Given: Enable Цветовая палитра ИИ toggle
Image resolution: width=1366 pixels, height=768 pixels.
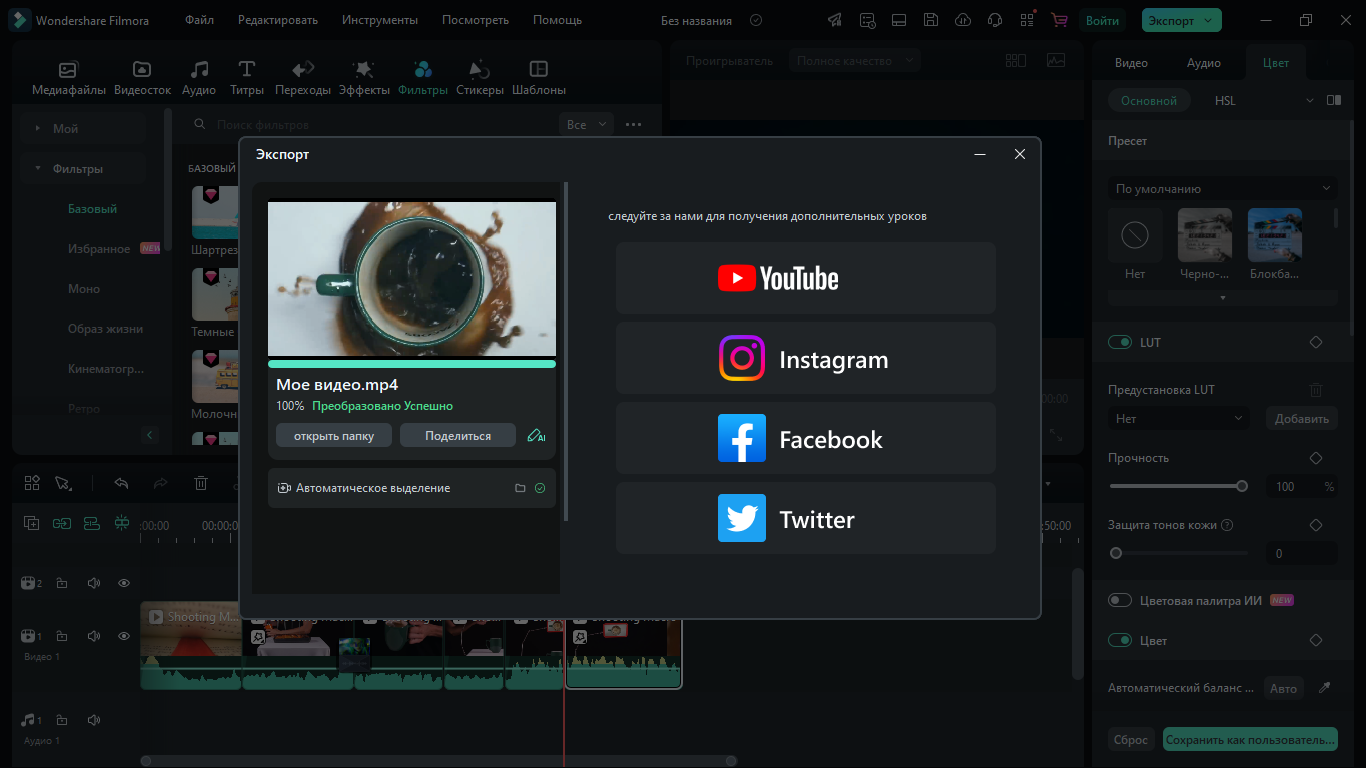Looking at the screenshot, I should (x=1120, y=600).
